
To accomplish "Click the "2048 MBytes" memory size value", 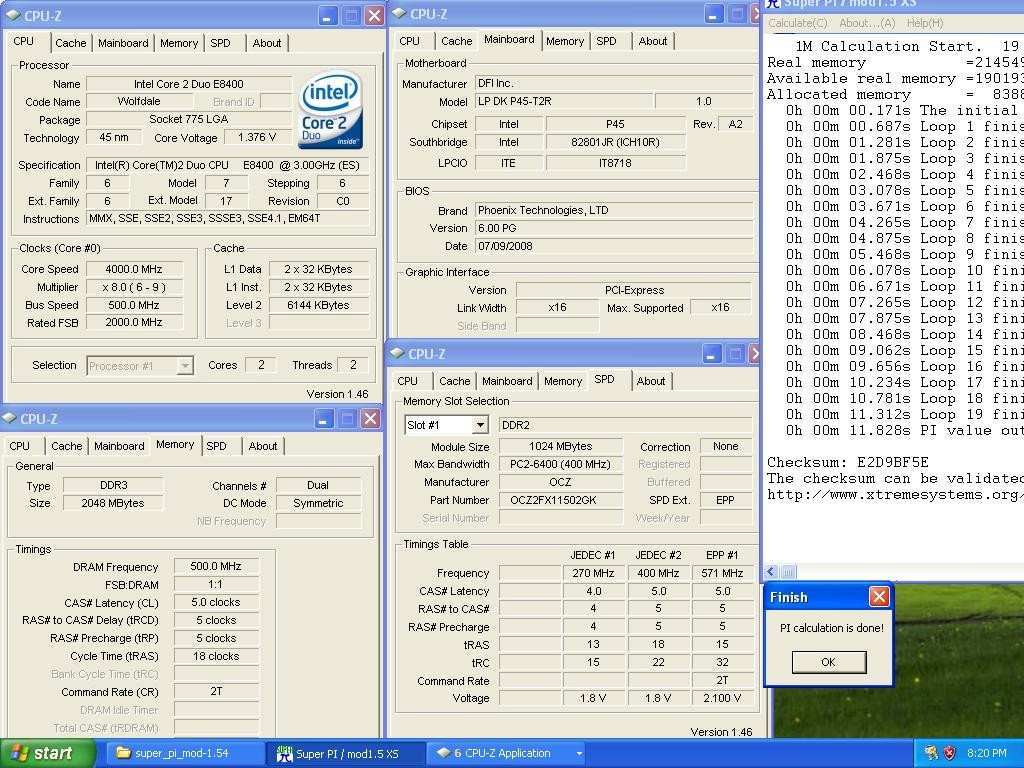I will click(x=113, y=503).
